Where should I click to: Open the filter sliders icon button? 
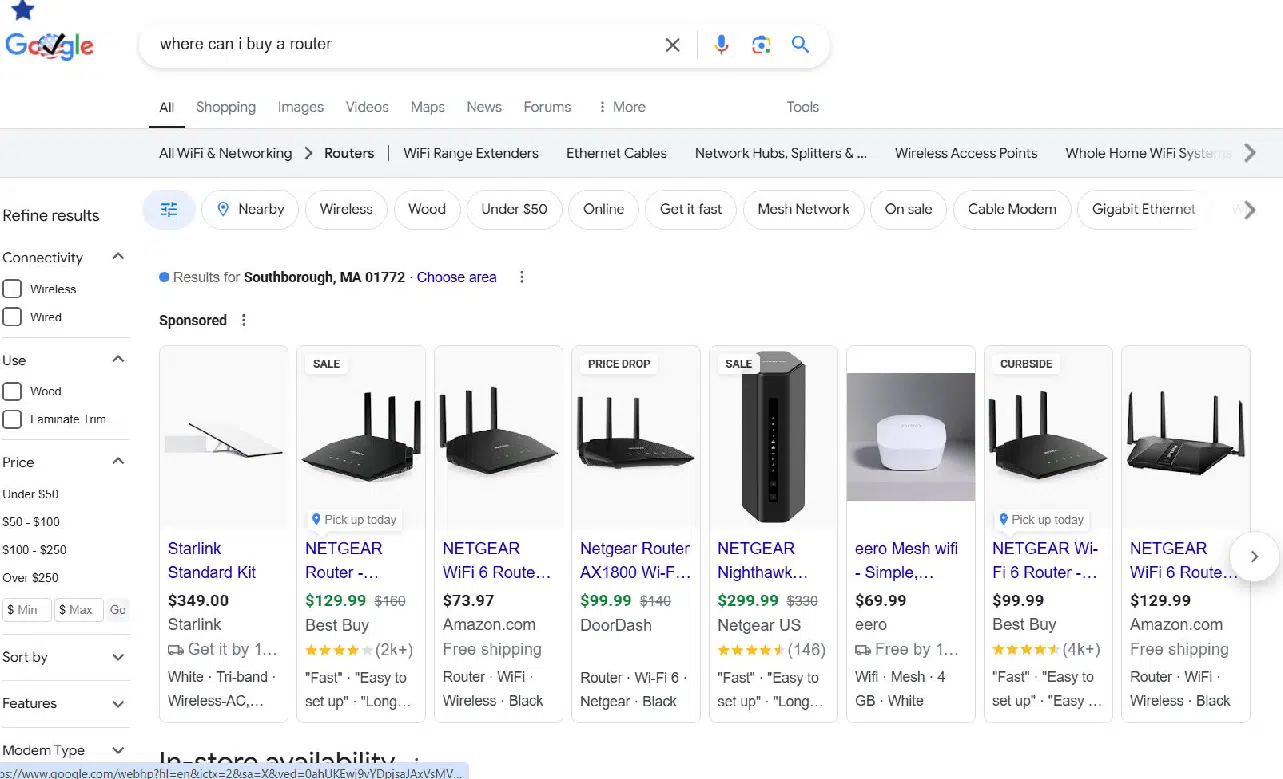[169, 209]
